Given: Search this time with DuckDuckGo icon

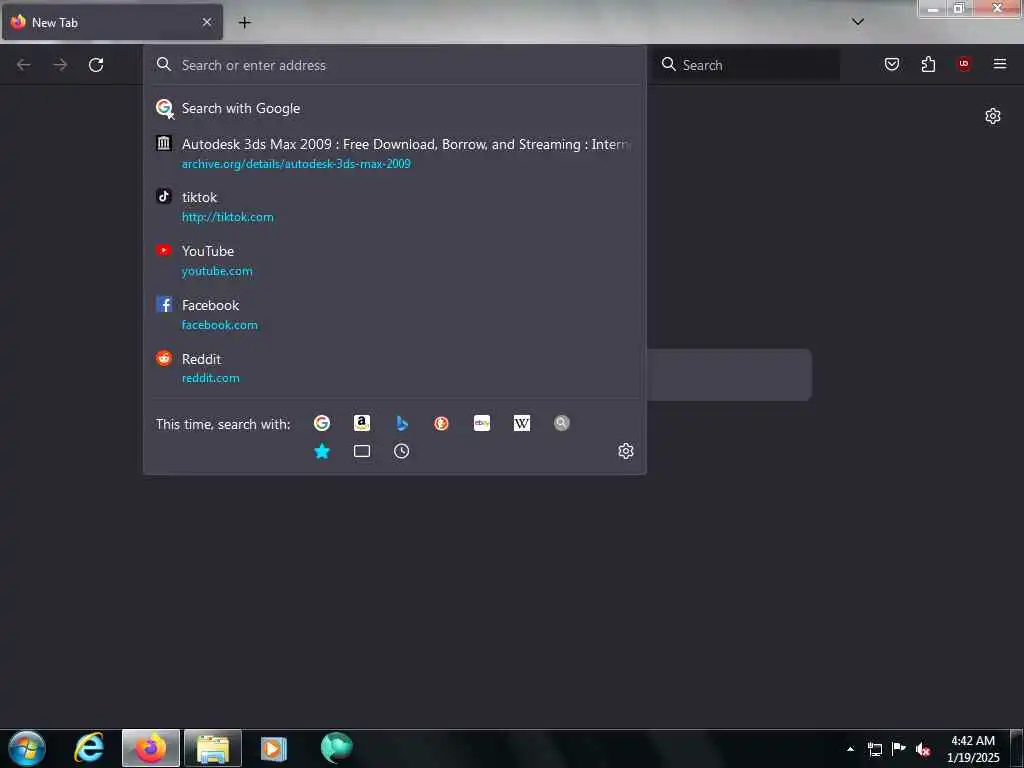Looking at the screenshot, I should 441,423.
